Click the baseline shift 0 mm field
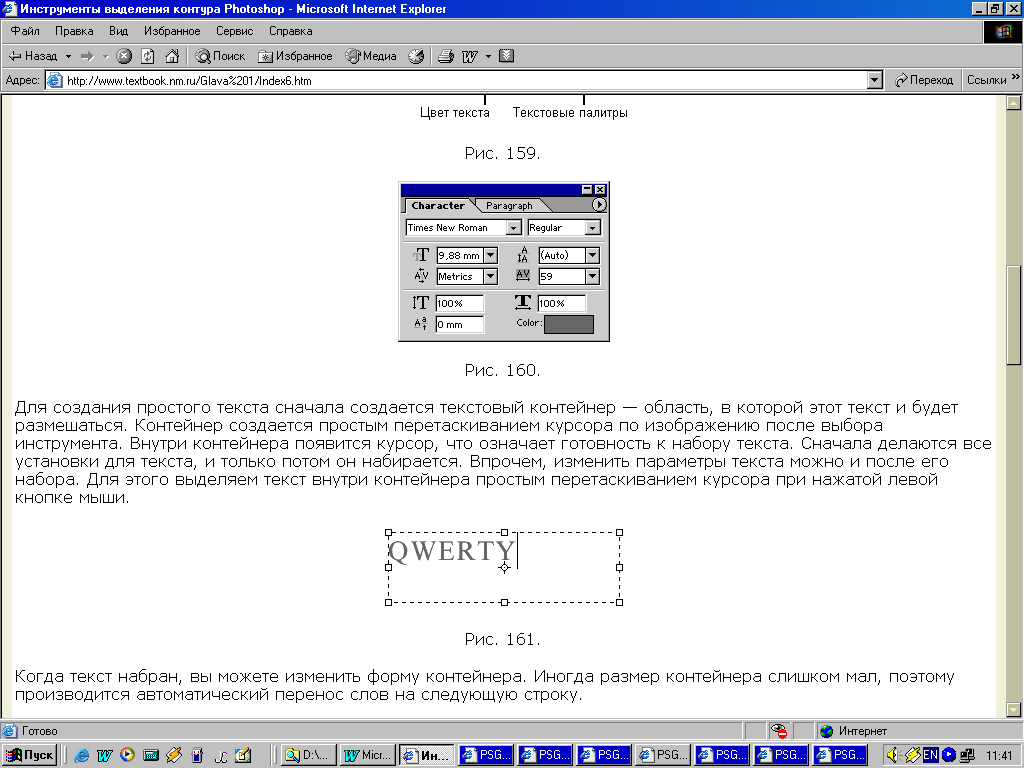The height and width of the screenshot is (768, 1024). tap(460, 325)
